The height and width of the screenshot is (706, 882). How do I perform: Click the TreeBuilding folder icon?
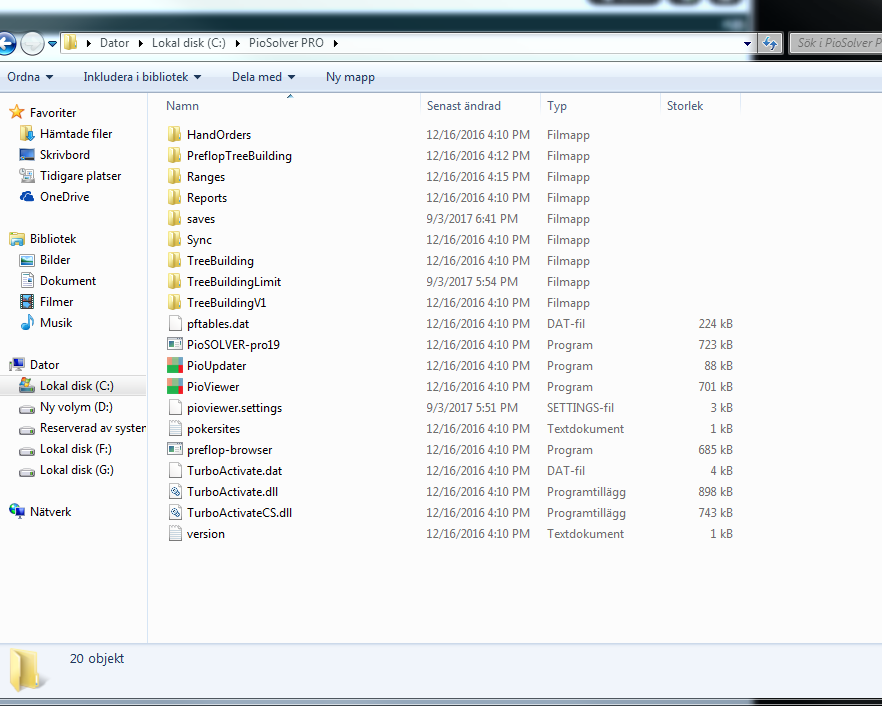(174, 260)
